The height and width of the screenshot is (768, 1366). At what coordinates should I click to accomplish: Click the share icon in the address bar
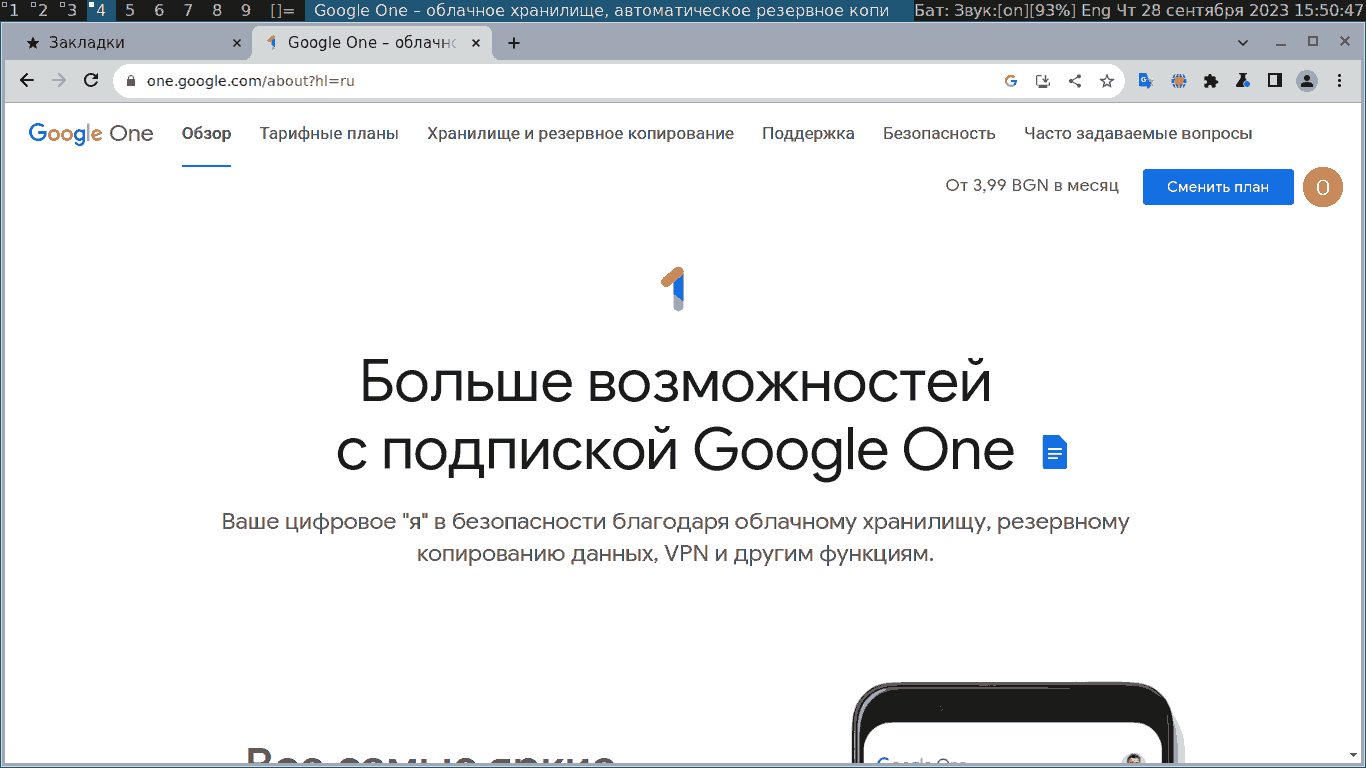[1075, 81]
